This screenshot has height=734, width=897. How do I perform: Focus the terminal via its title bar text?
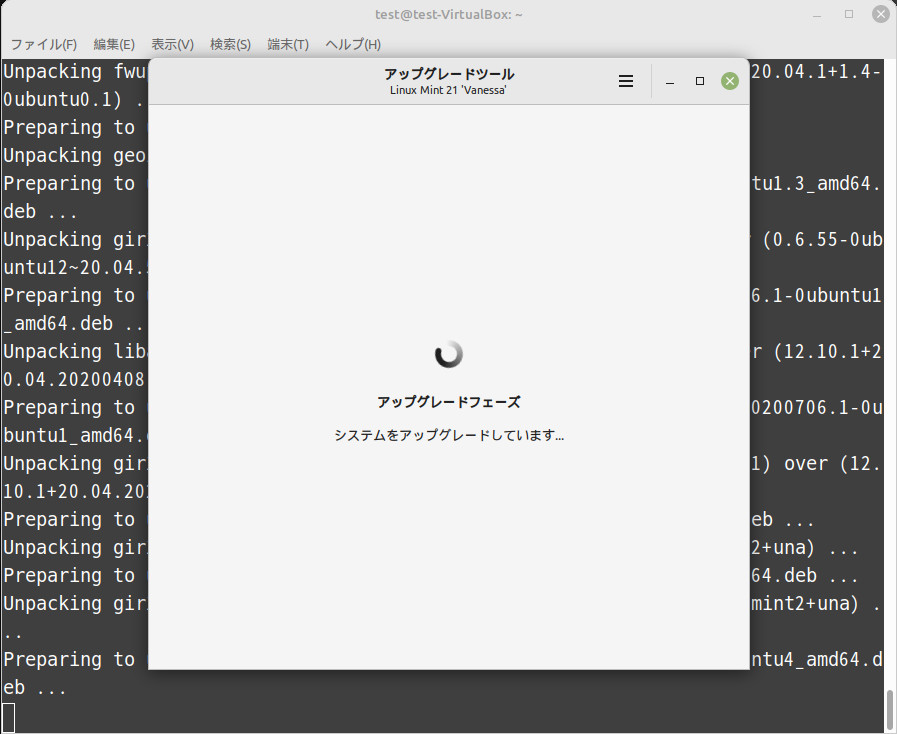449,14
